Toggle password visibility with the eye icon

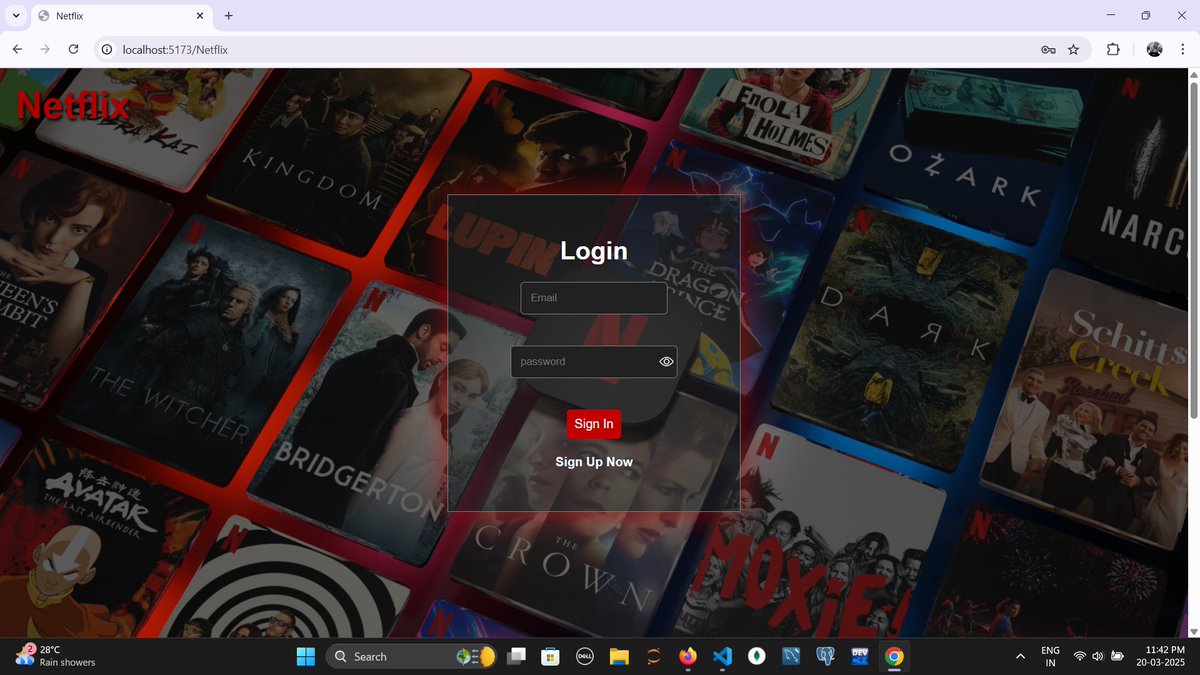(667, 362)
